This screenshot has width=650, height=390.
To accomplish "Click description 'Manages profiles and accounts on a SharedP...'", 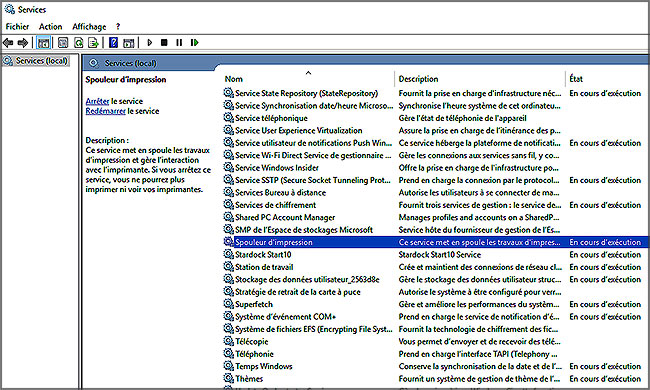I will tap(479, 218).
